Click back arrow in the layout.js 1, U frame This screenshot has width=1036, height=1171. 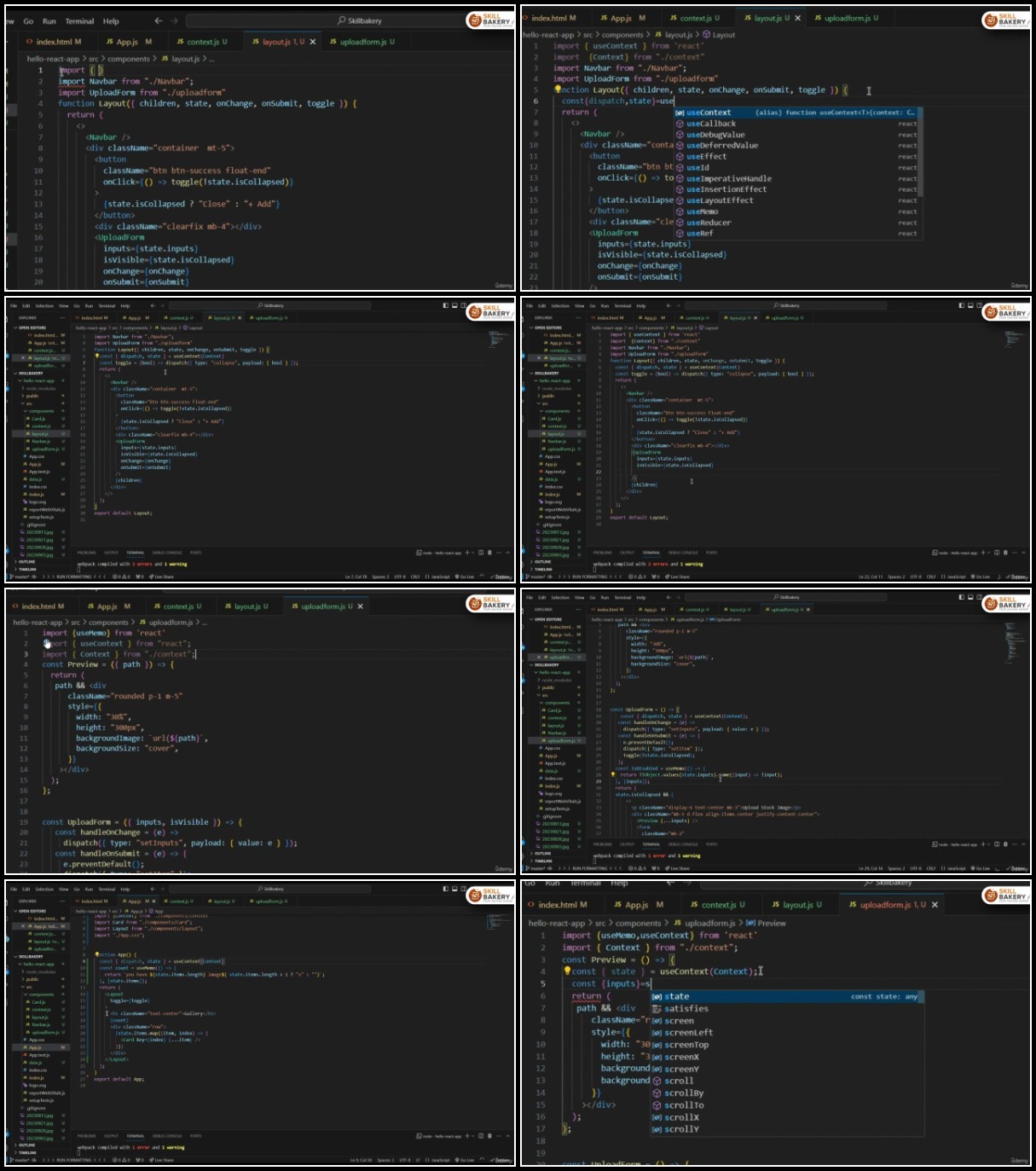pos(158,20)
